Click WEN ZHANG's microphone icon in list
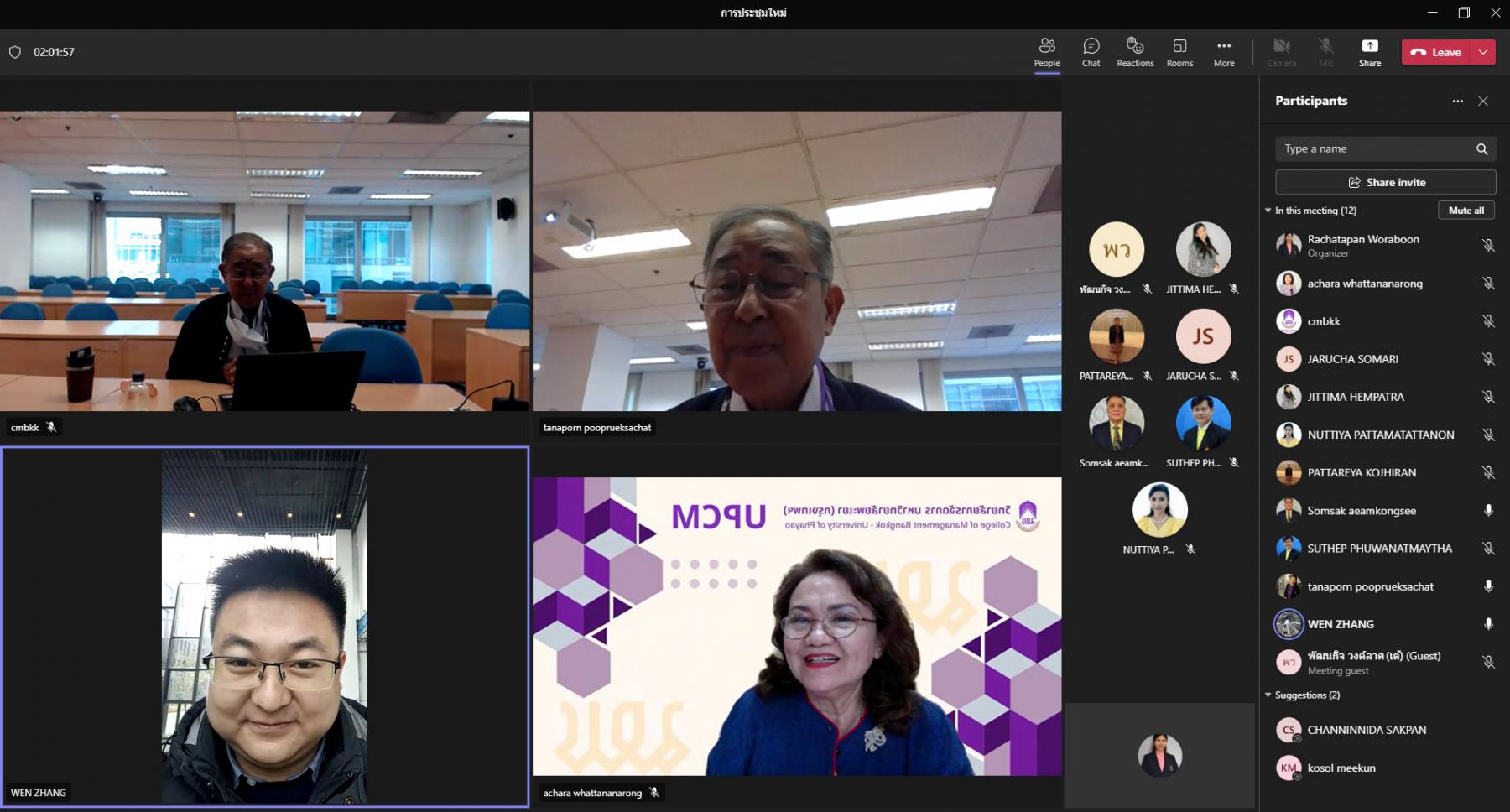 click(x=1488, y=624)
